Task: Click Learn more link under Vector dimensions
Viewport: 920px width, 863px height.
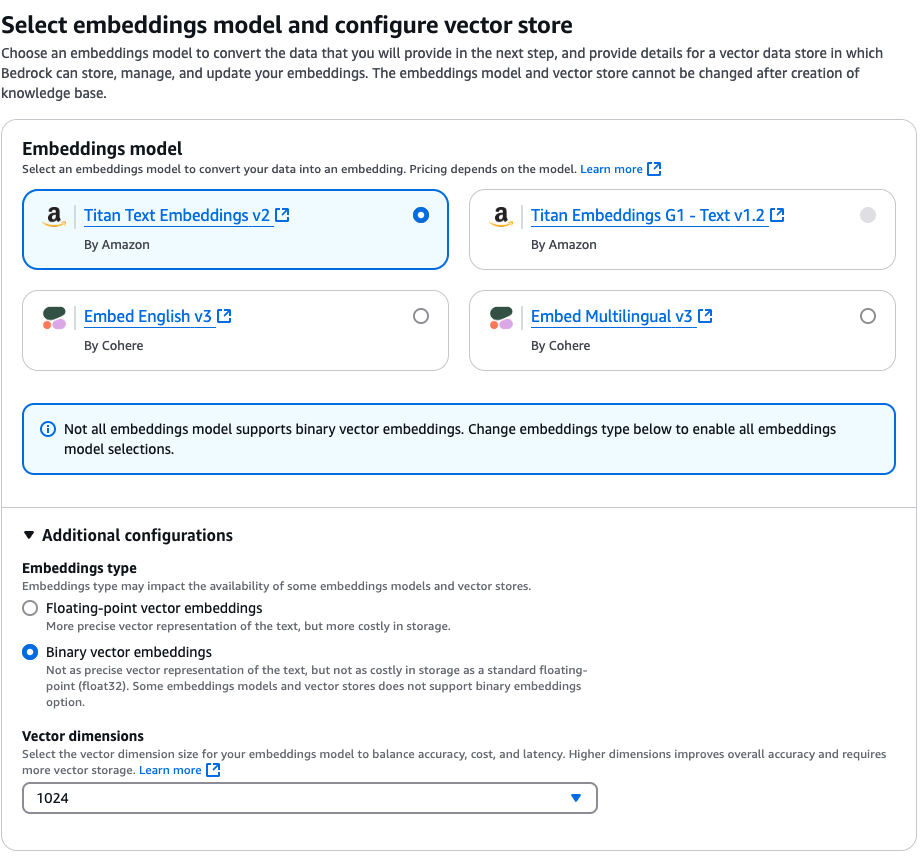Action: coord(170,770)
